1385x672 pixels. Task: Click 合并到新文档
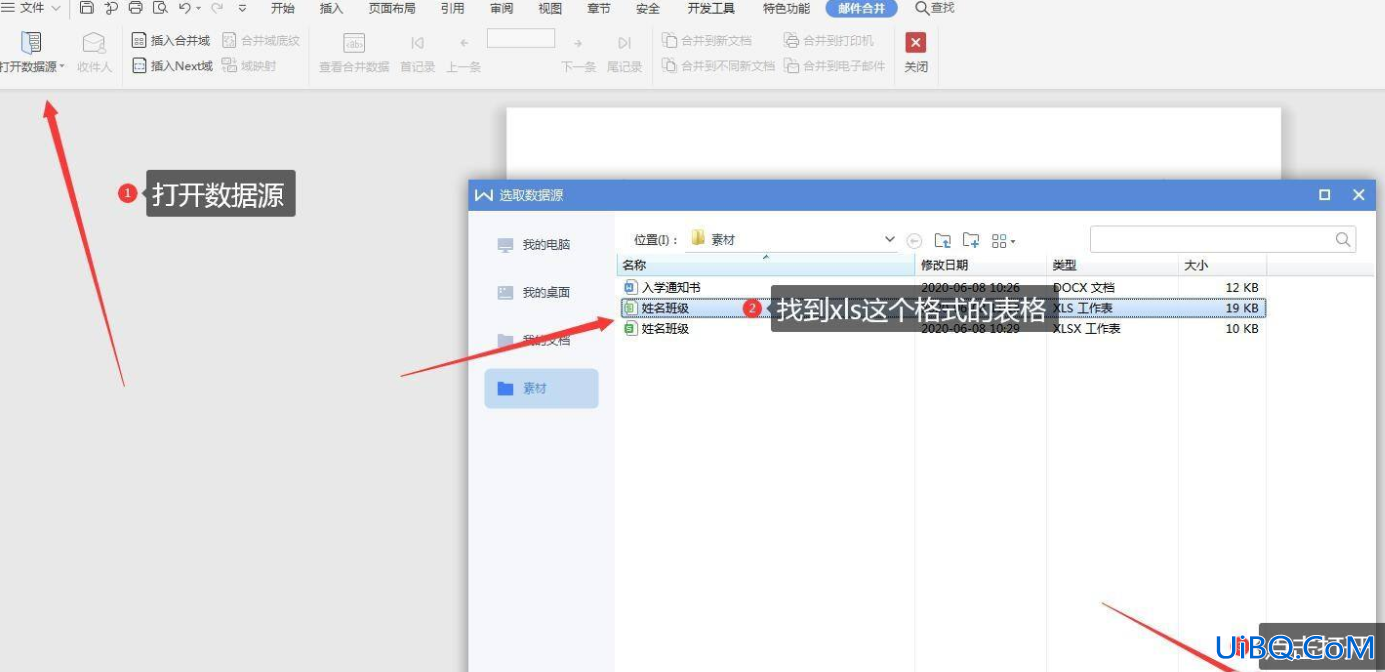(706, 41)
